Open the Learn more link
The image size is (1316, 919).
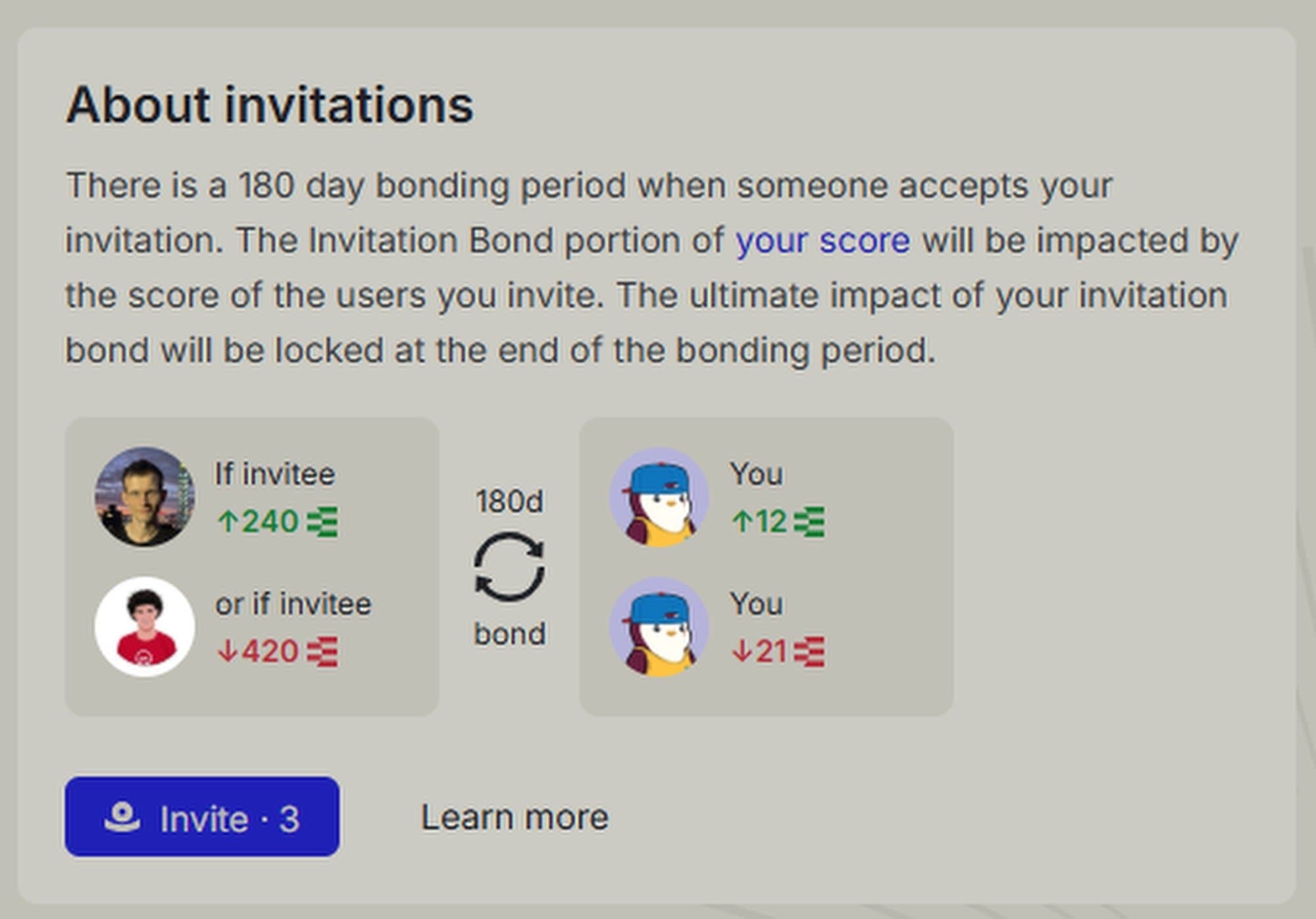click(514, 817)
